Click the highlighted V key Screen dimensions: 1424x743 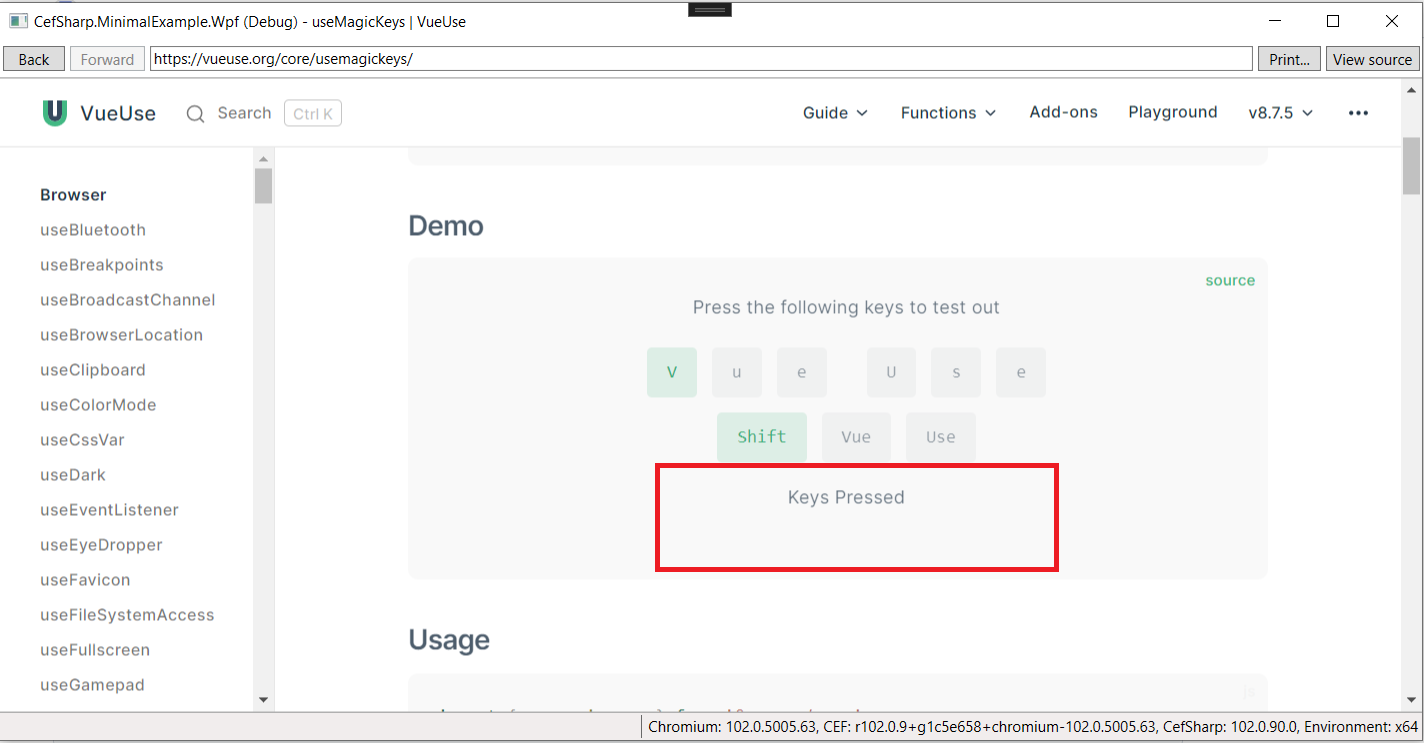click(x=672, y=372)
